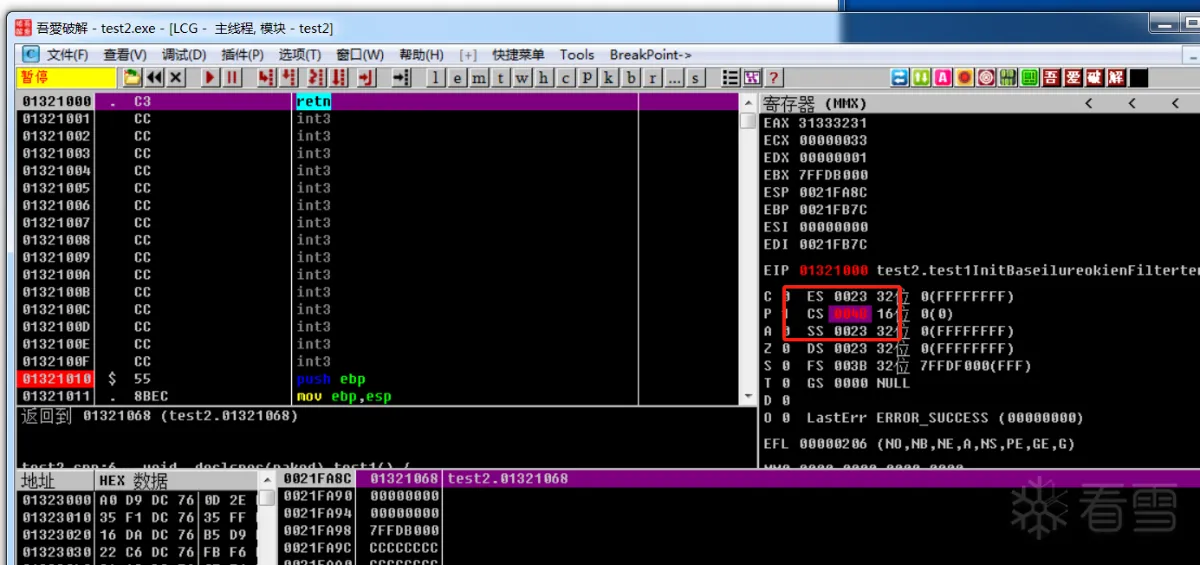Click the red 爱 toolbar icon
1200x565 pixels.
coord(1073,77)
